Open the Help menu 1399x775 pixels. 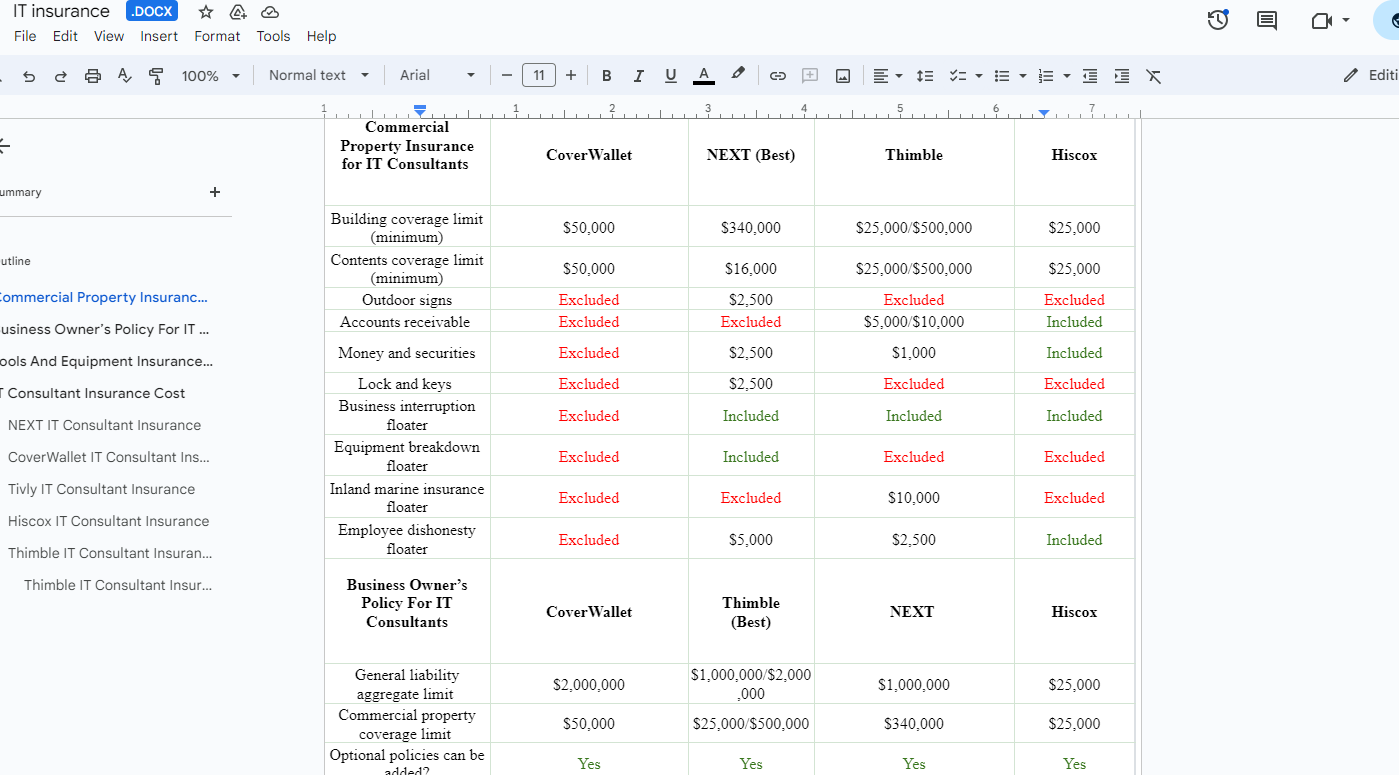[x=321, y=36]
